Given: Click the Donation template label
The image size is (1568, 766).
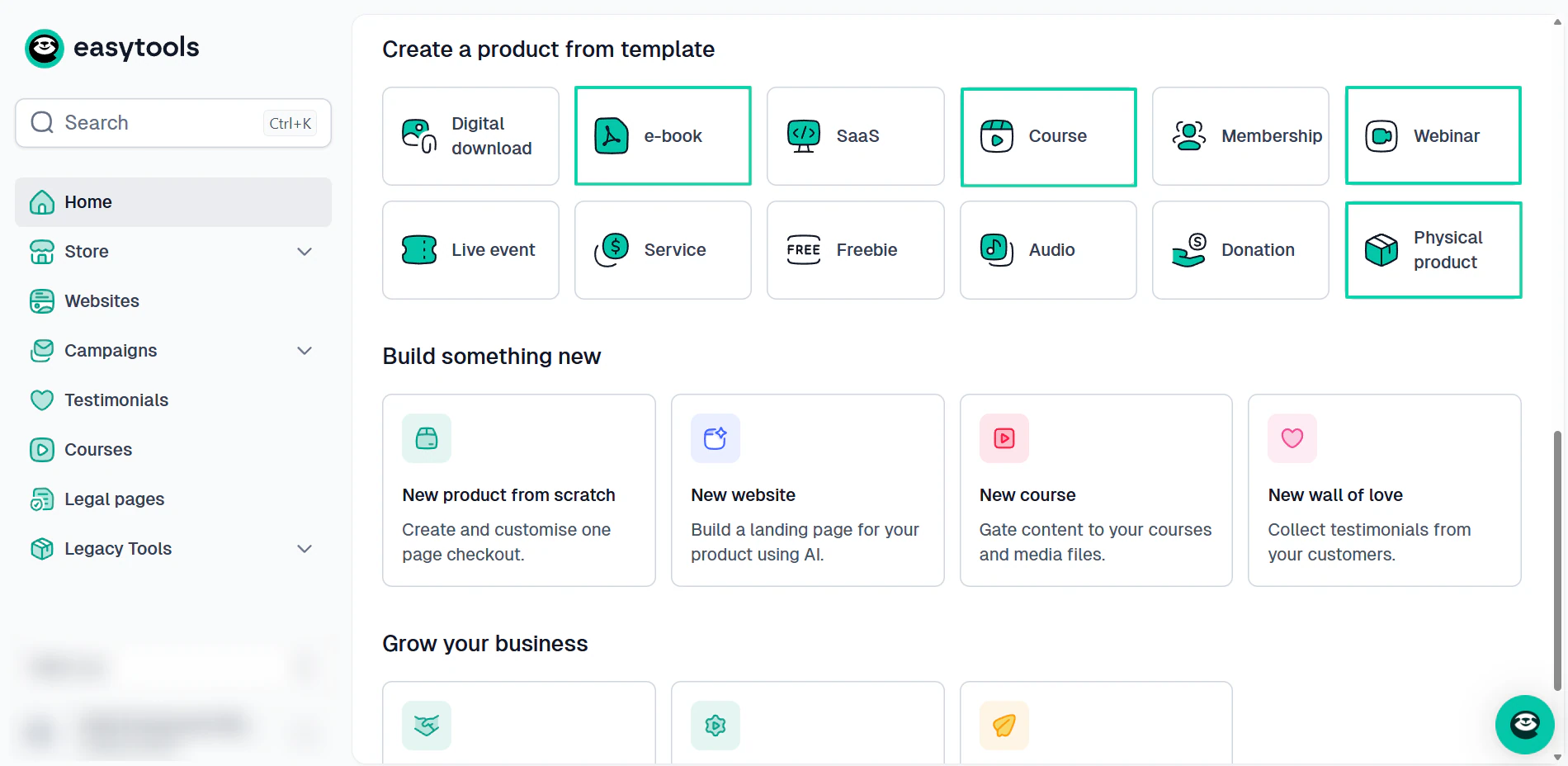Looking at the screenshot, I should (1258, 250).
